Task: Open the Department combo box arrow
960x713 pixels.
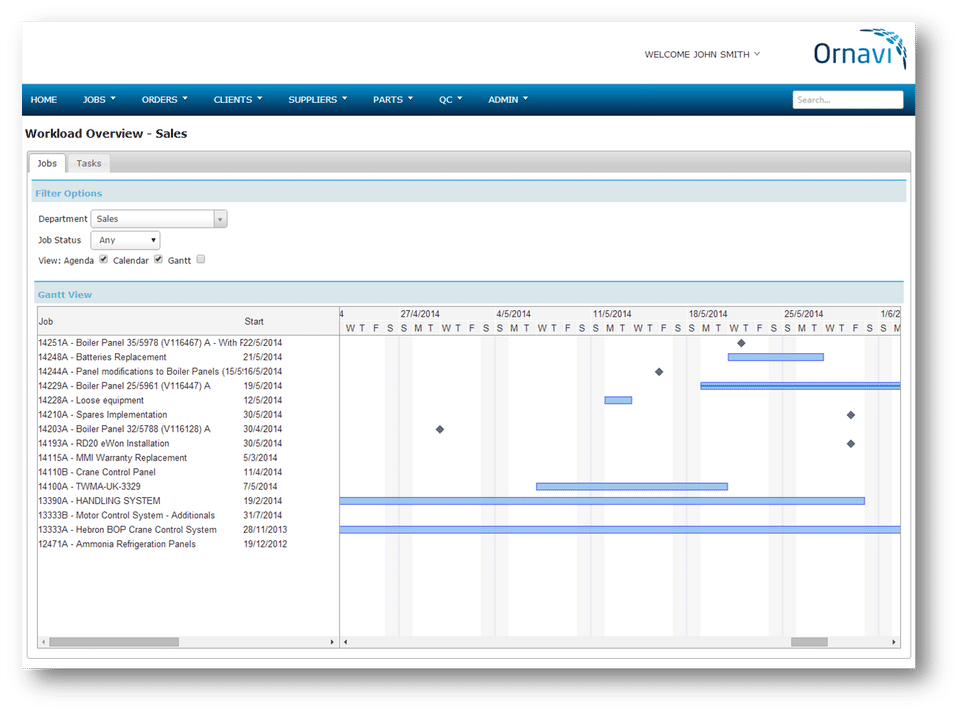Action: tap(220, 219)
